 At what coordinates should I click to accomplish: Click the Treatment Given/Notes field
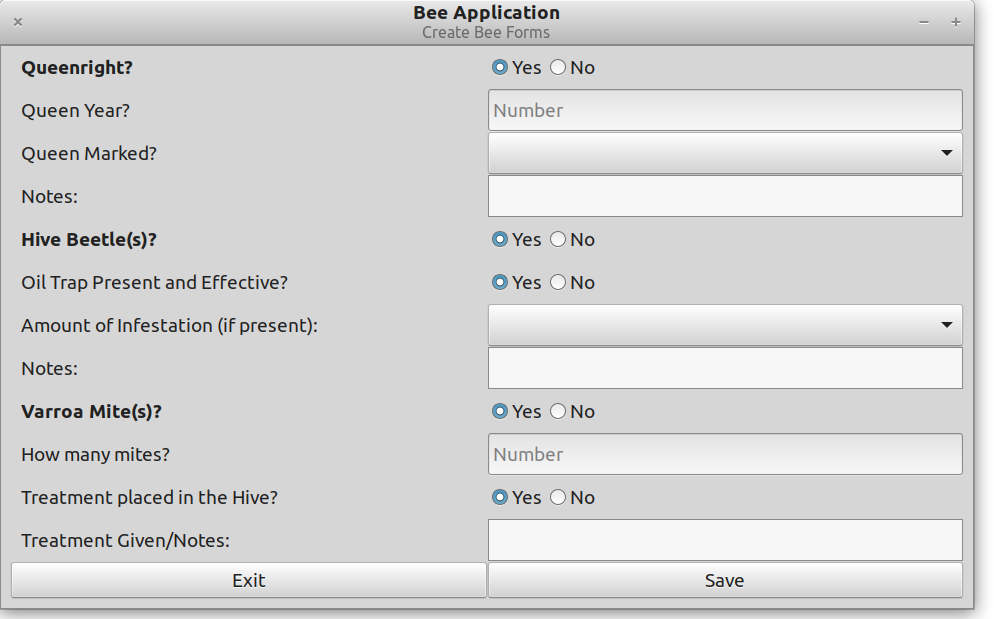coord(724,540)
